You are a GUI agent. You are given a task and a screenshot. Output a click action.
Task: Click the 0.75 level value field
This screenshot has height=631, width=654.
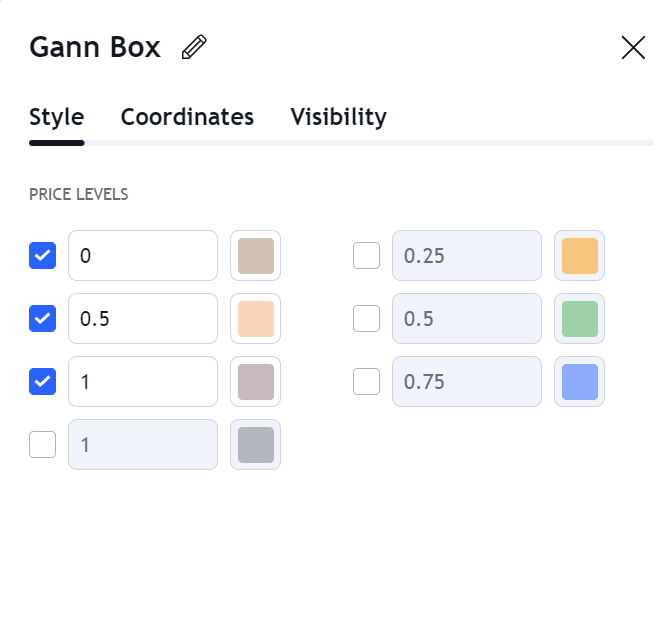(467, 381)
